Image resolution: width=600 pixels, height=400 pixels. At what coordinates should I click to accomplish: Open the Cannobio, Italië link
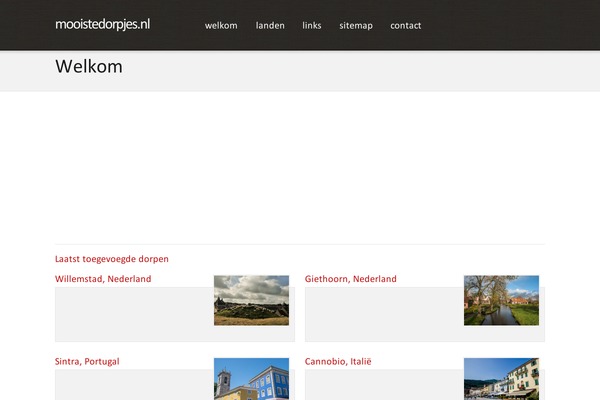coord(338,361)
